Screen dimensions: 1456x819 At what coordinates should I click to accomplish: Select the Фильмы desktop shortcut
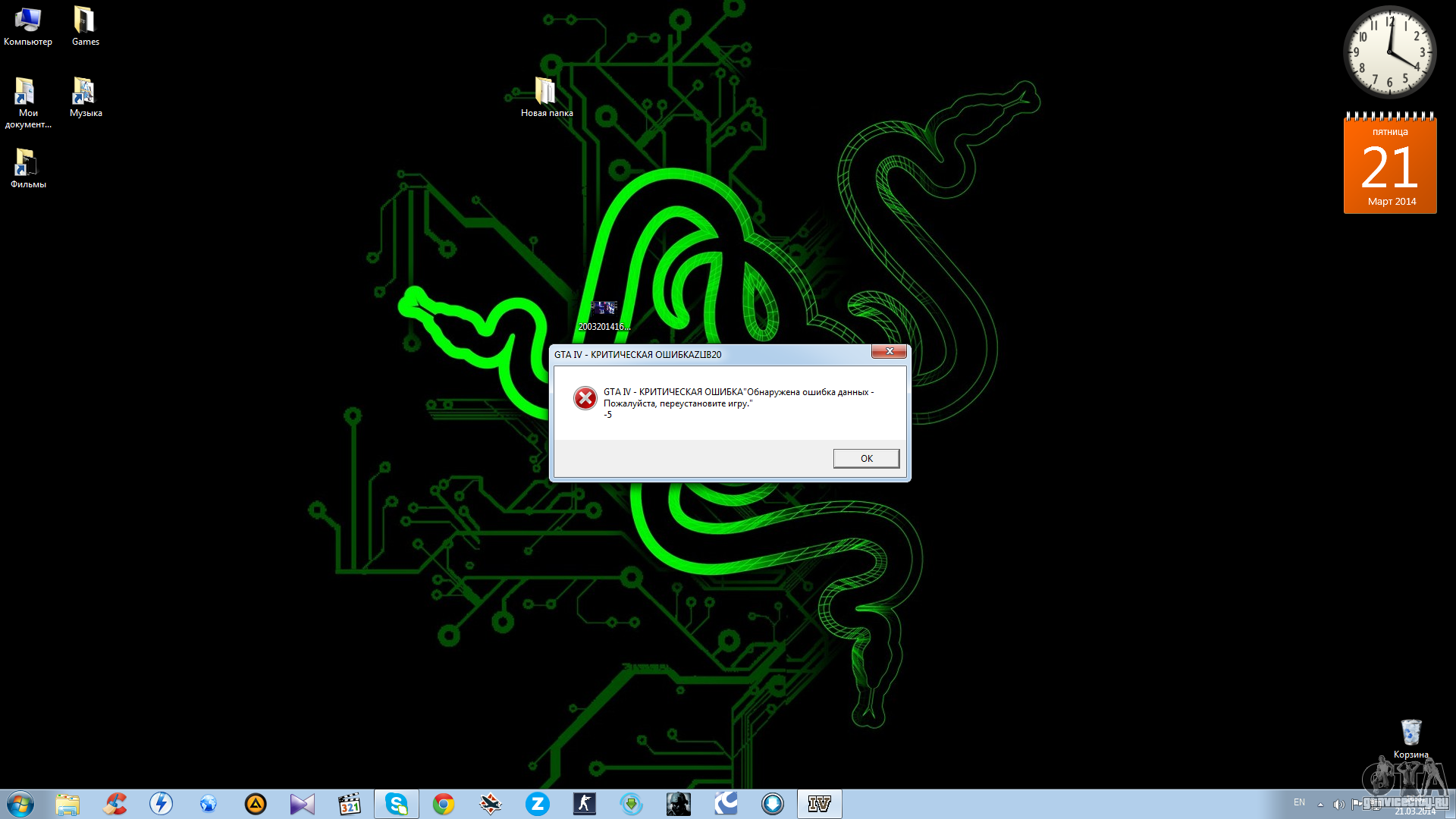pos(28,168)
